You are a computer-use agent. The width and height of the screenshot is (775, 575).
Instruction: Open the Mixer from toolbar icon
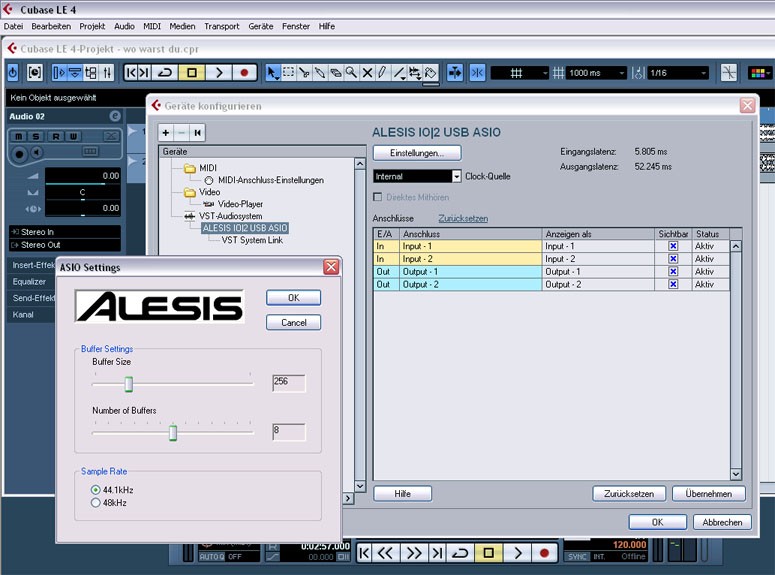(x=107, y=73)
